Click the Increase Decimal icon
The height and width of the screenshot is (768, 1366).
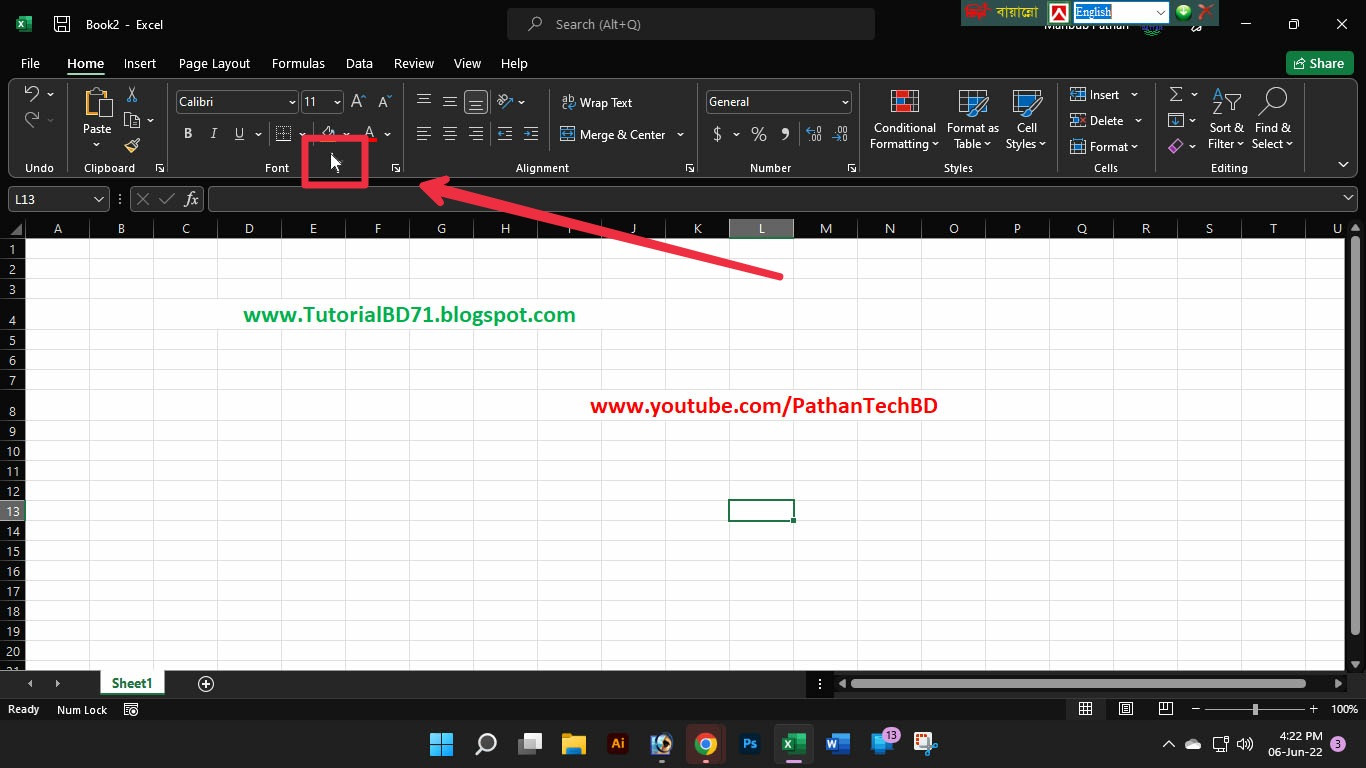(x=814, y=134)
